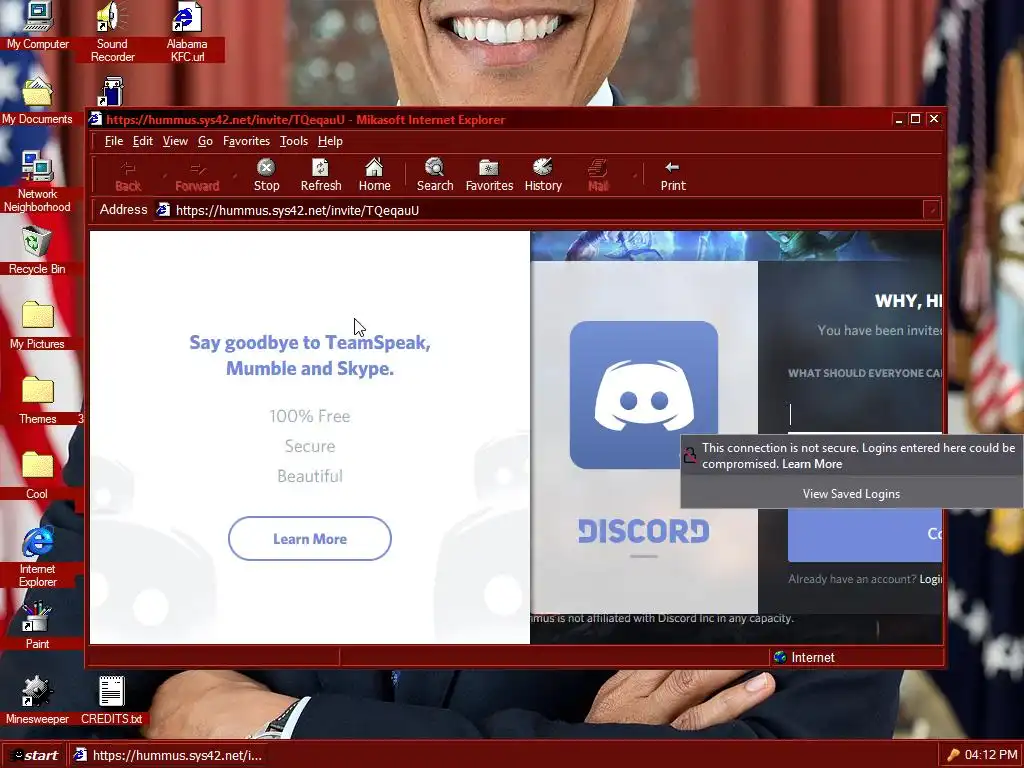Image resolution: width=1024 pixels, height=768 pixels.
Task: Open the View menu
Action: [x=175, y=141]
